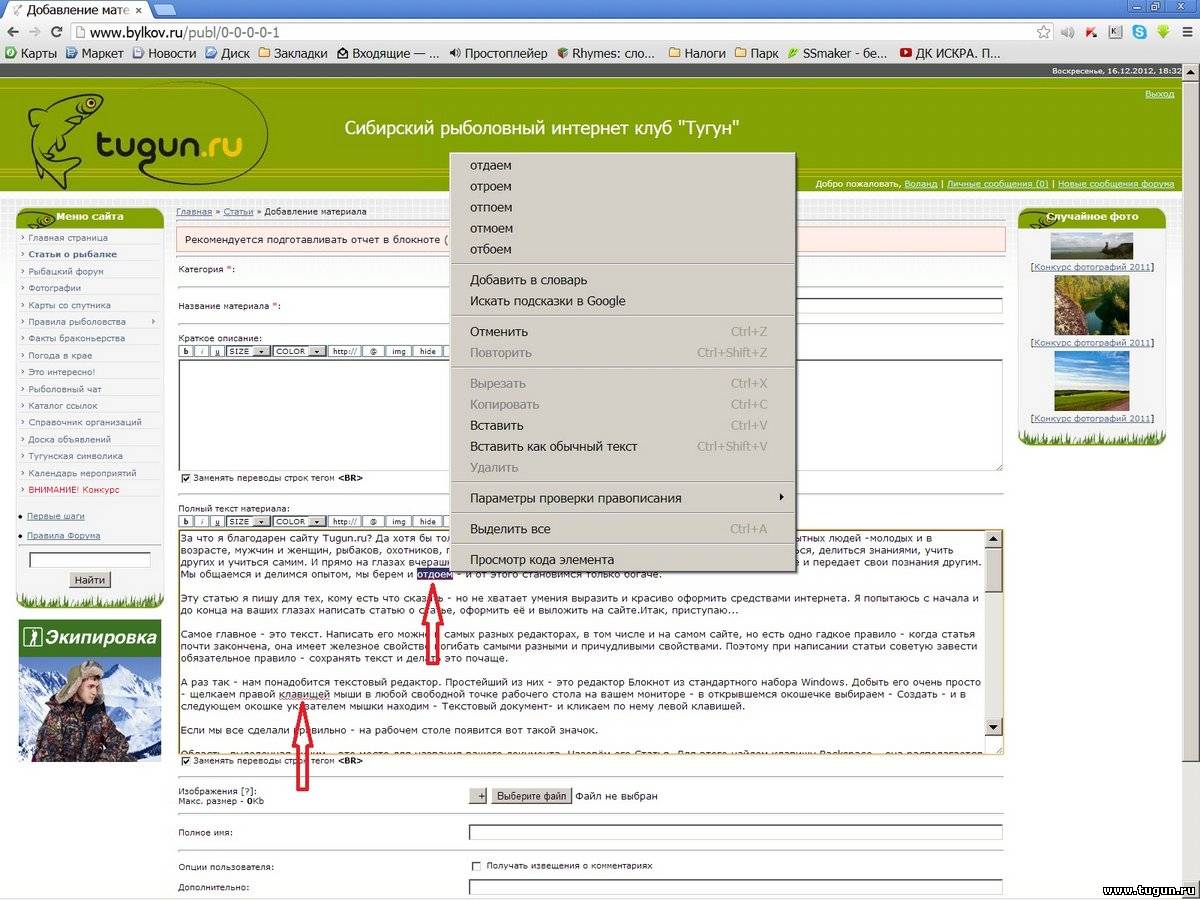Image resolution: width=1200 pixels, height=900 pixels.
Task: Select 'Отменить' in context menu
Action: tap(622, 332)
